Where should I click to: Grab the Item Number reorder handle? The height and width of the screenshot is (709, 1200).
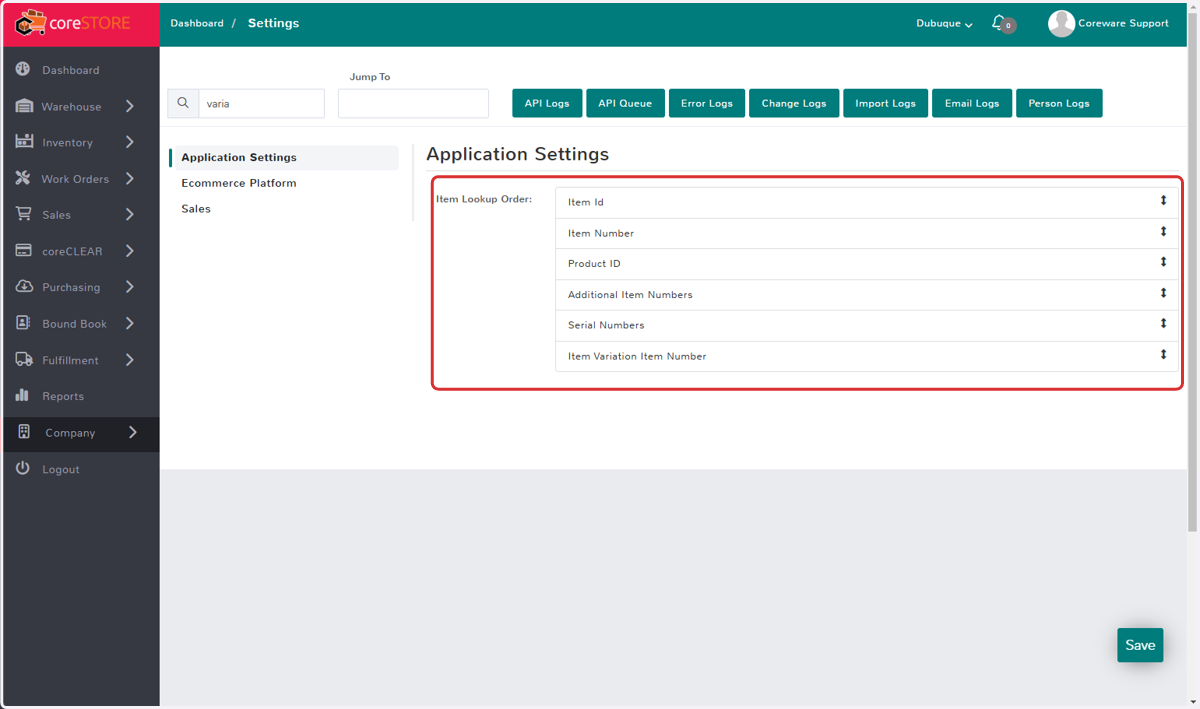click(1163, 231)
